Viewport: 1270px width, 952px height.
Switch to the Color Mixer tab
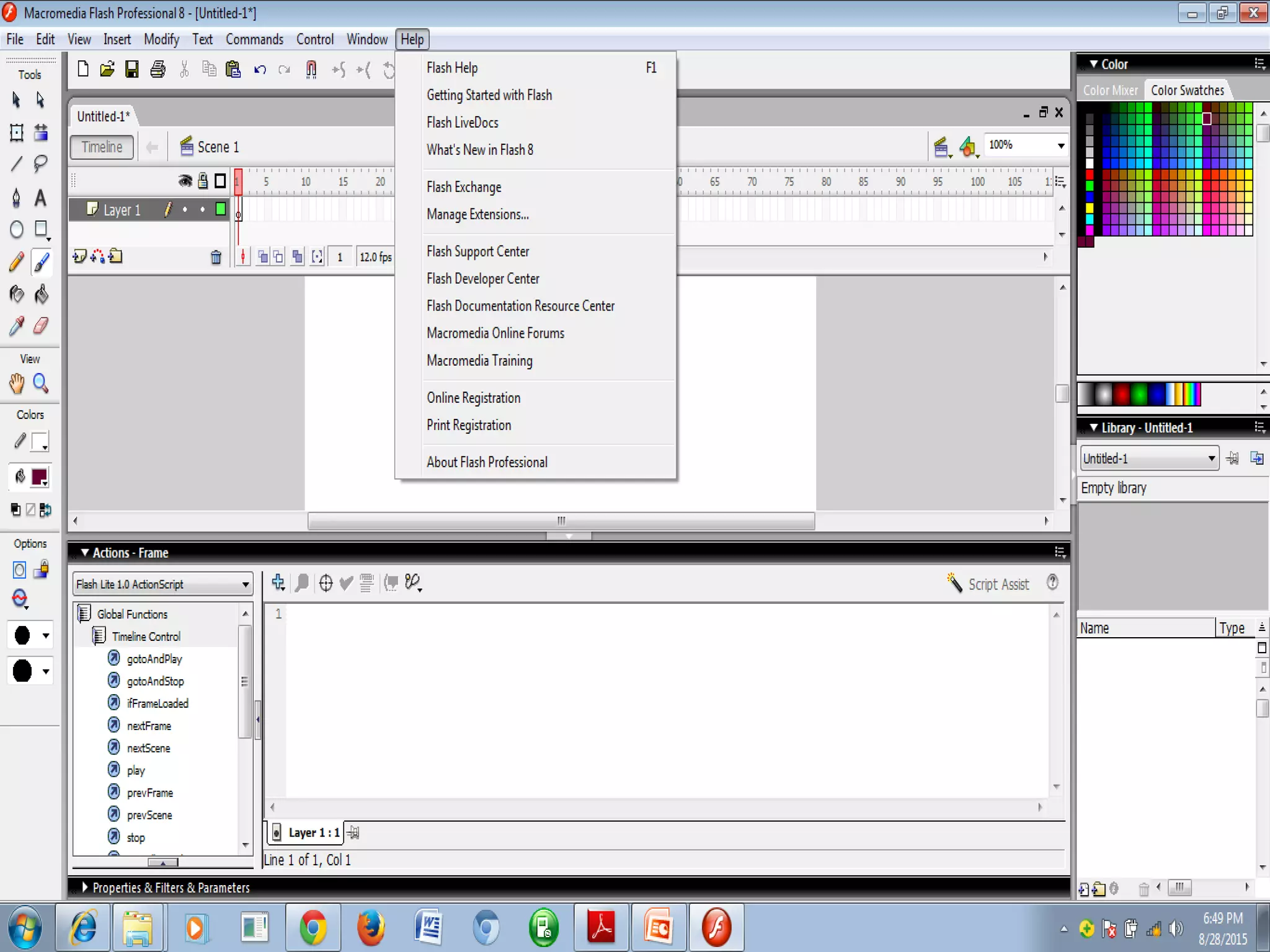[x=1110, y=90]
